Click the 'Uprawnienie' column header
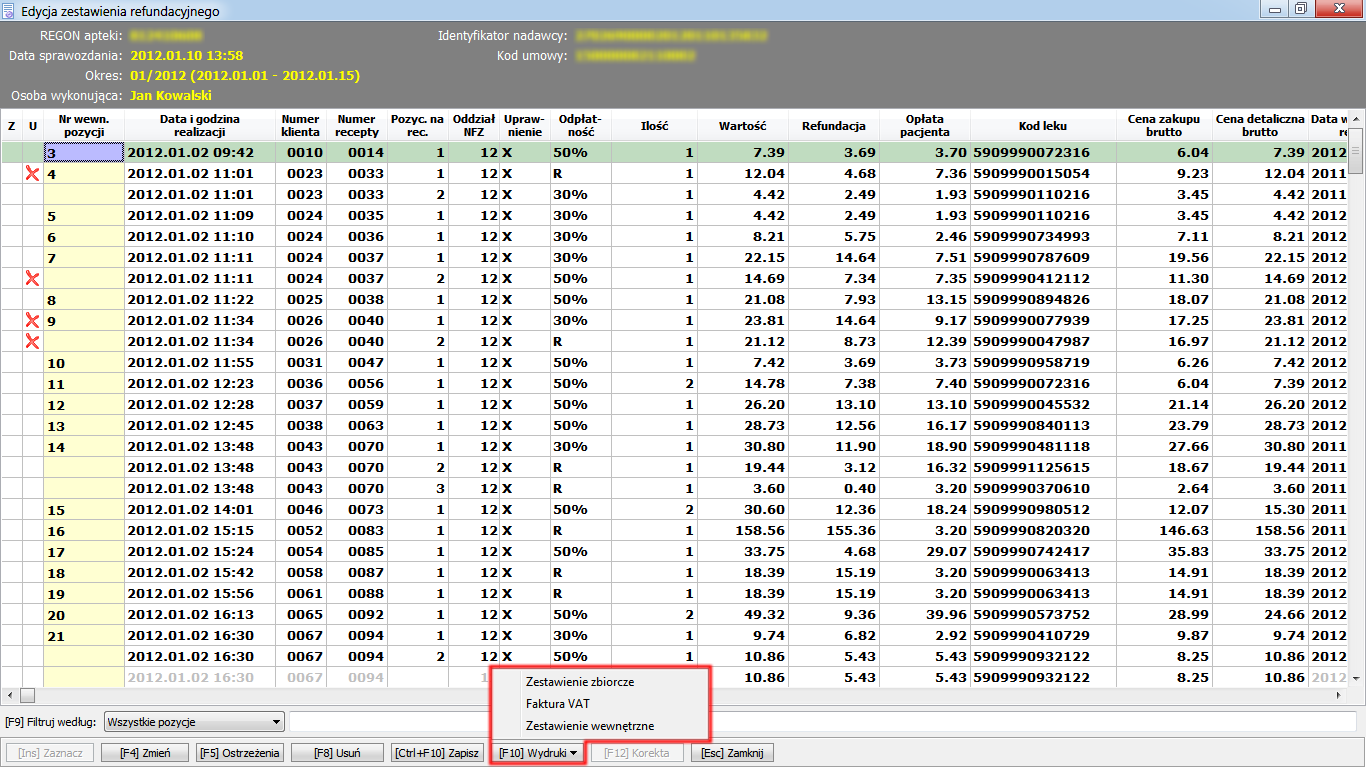The image size is (1366, 768). point(524,125)
